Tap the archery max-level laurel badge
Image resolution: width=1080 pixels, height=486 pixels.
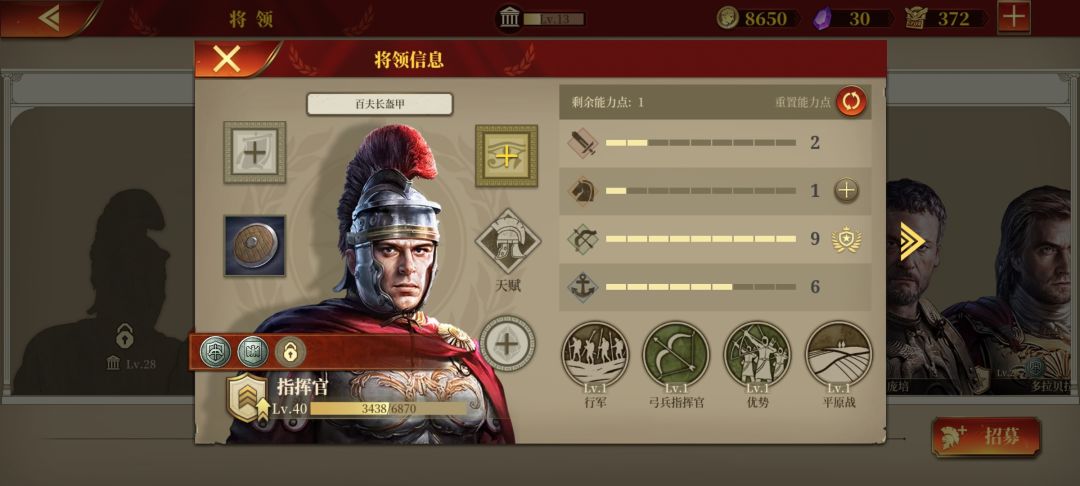tap(847, 239)
